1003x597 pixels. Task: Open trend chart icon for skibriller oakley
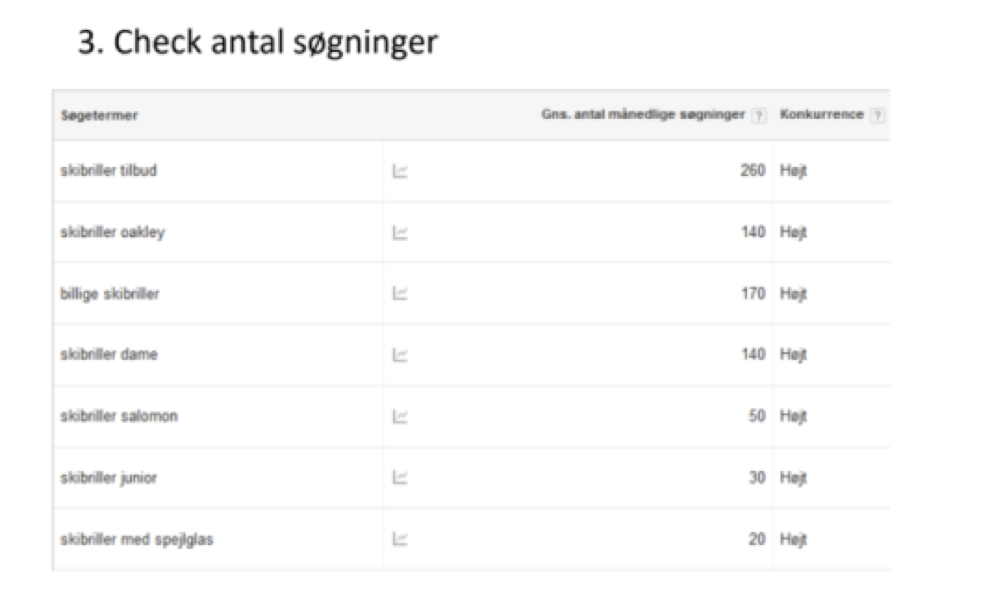tap(400, 232)
